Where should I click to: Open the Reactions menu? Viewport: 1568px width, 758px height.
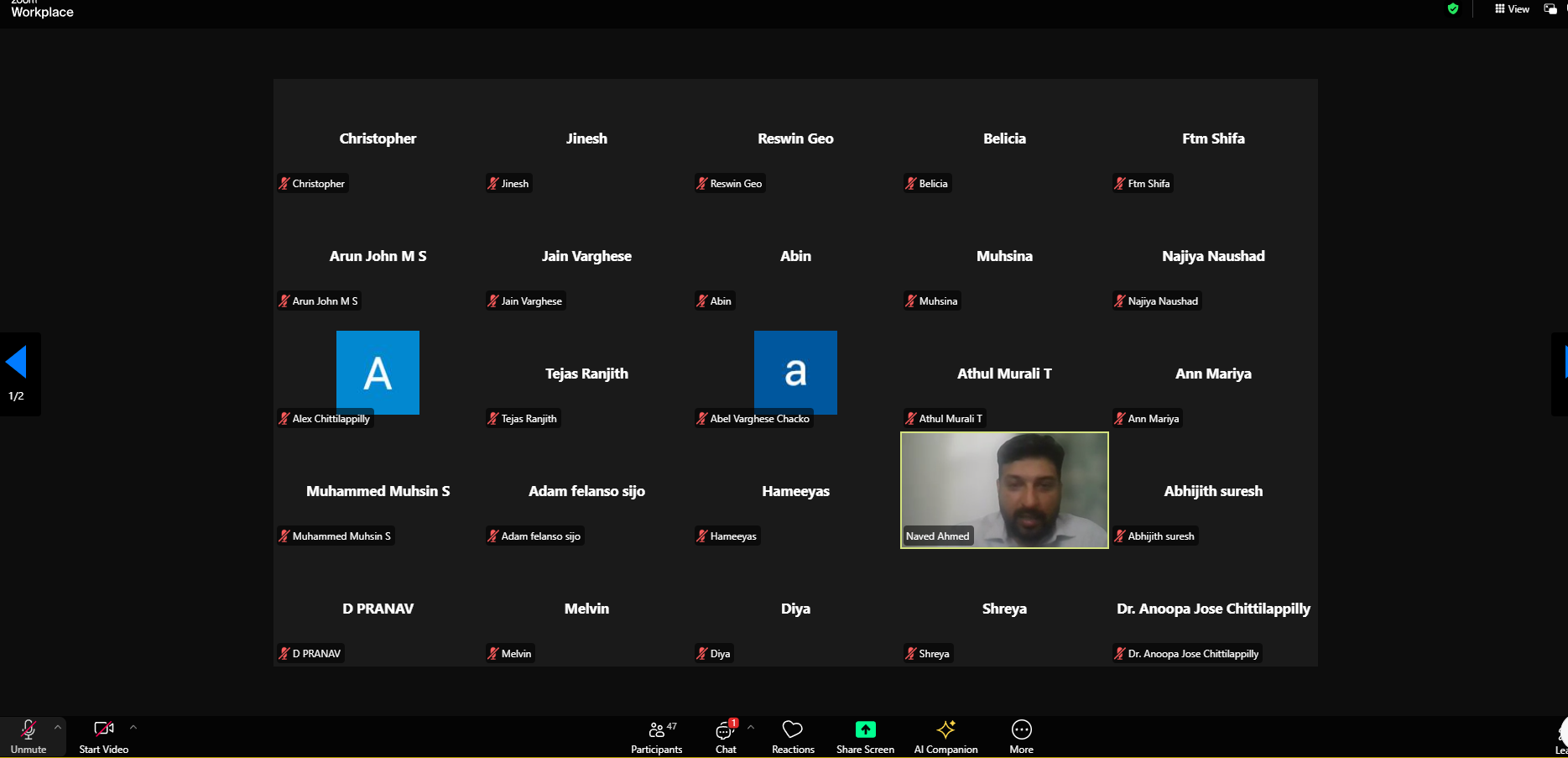pyautogui.click(x=793, y=736)
